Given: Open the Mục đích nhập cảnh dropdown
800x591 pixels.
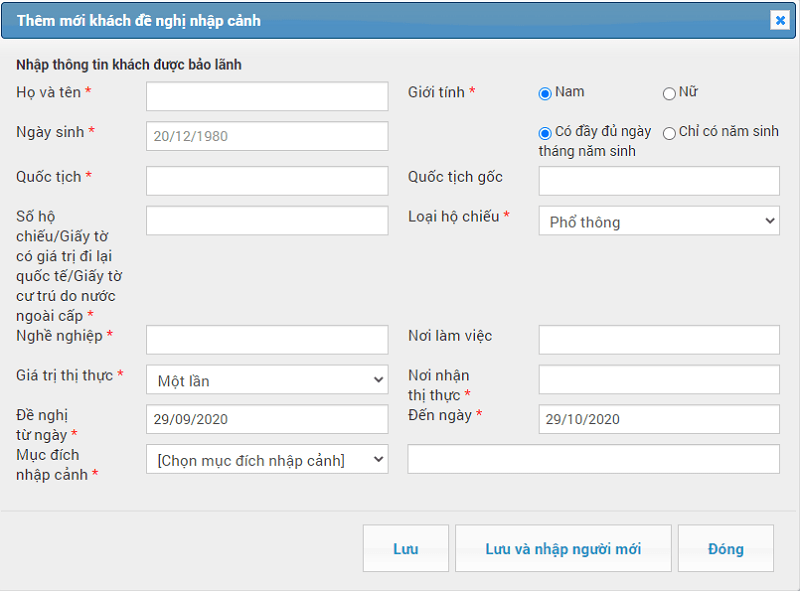Looking at the screenshot, I should [x=267, y=459].
